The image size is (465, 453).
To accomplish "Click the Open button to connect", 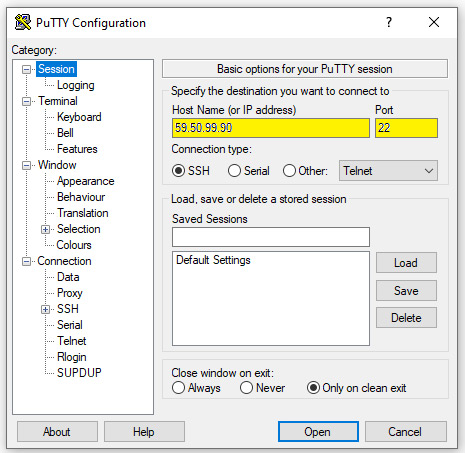I will 318,432.
